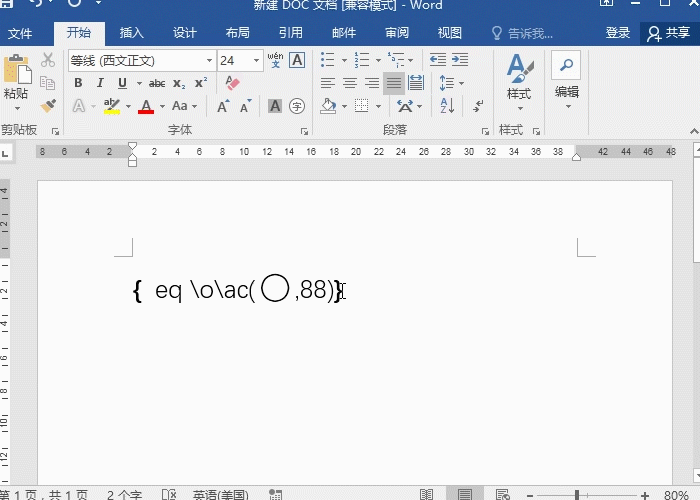Switch to the 布局 tab

point(238,33)
